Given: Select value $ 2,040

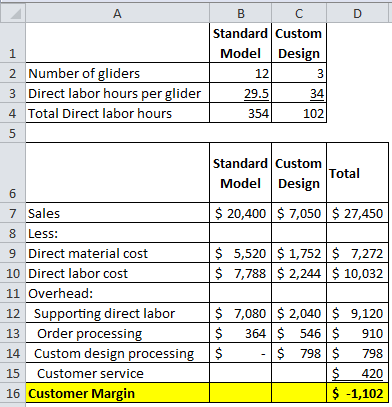Looking at the screenshot, I should [x=299, y=313].
